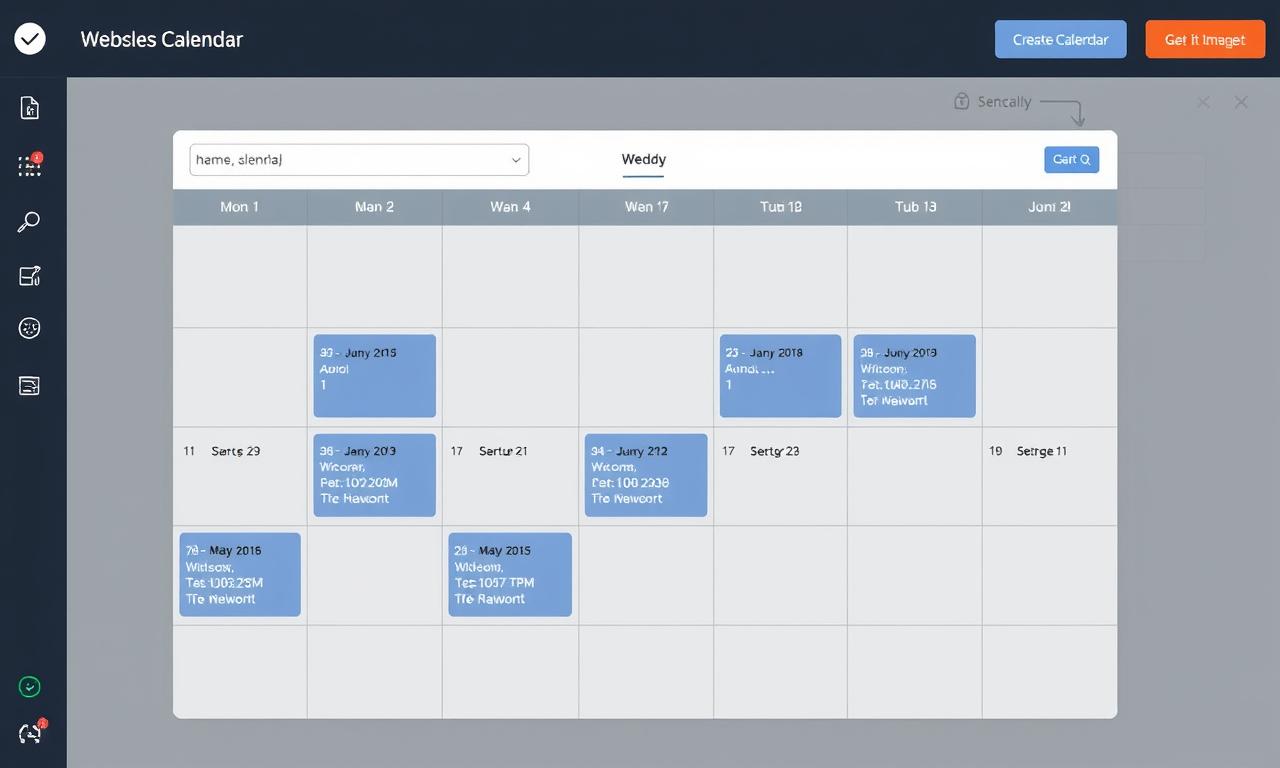This screenshot has height=768, width=1280.
Task: Select the edit note icon in sidebar
Action: tap(30, 276)
